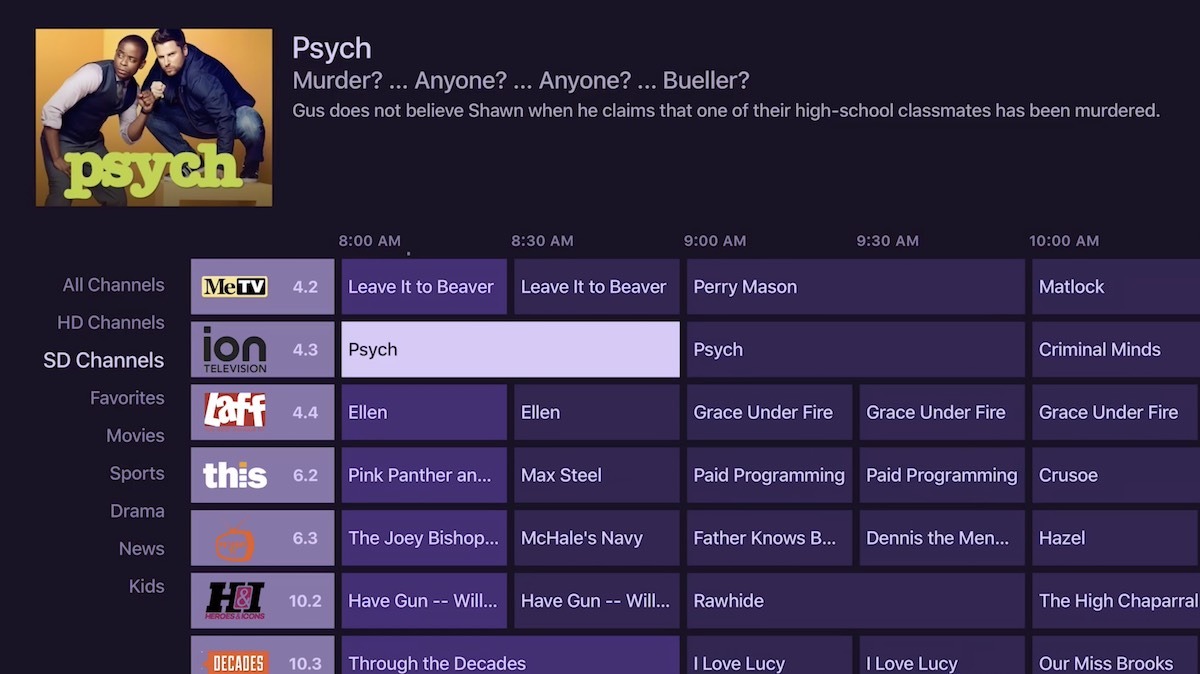Open Perry Mason on MeTV
This screenshot has height=674, width=1200.
click(856, 287)
